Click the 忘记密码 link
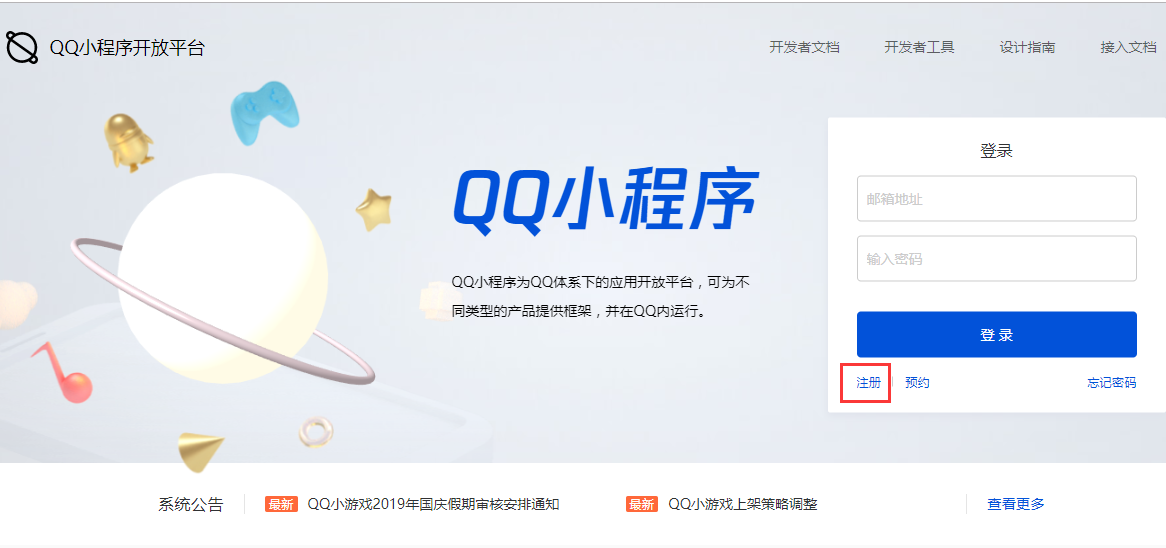The width and height of the screenshot is (1166, 548). pos(1112,383)
